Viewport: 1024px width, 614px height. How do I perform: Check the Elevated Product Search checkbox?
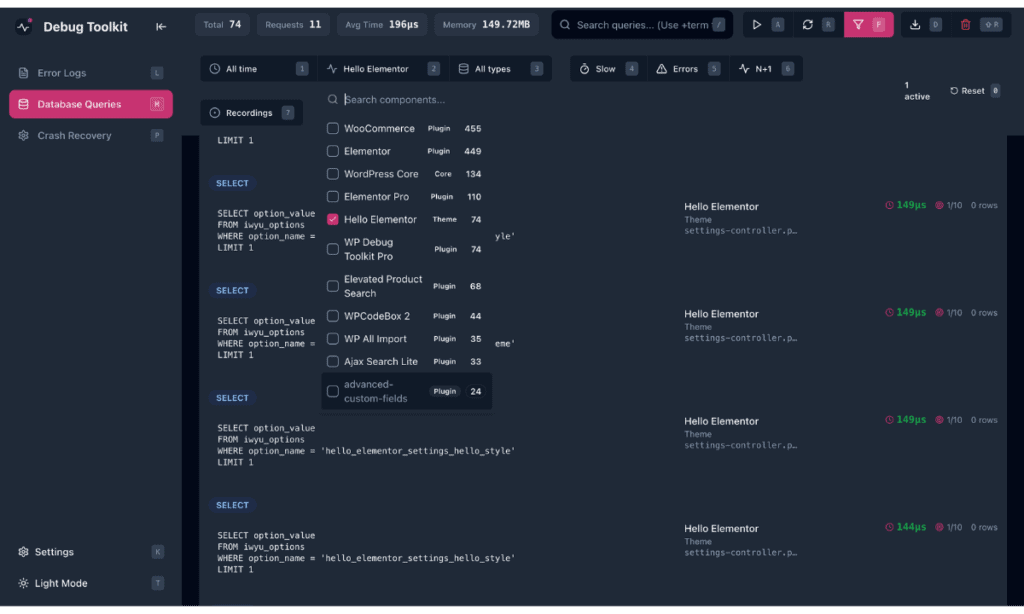point(332,286)
